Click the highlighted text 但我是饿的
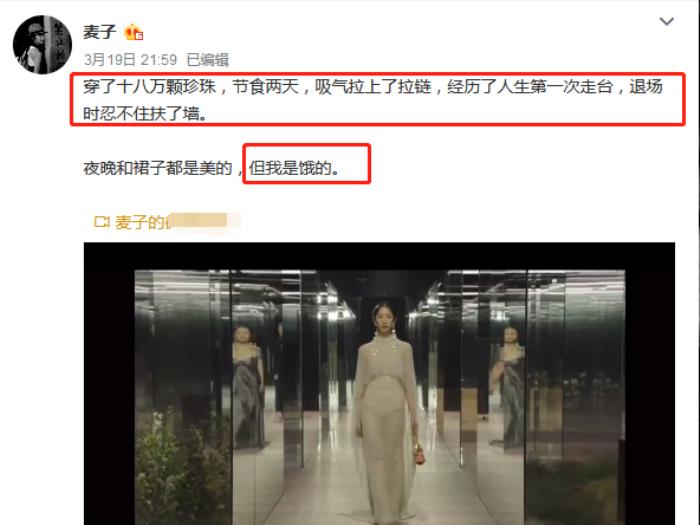Image resolution: width=700 pixels, height=525 pixels. 294,168
